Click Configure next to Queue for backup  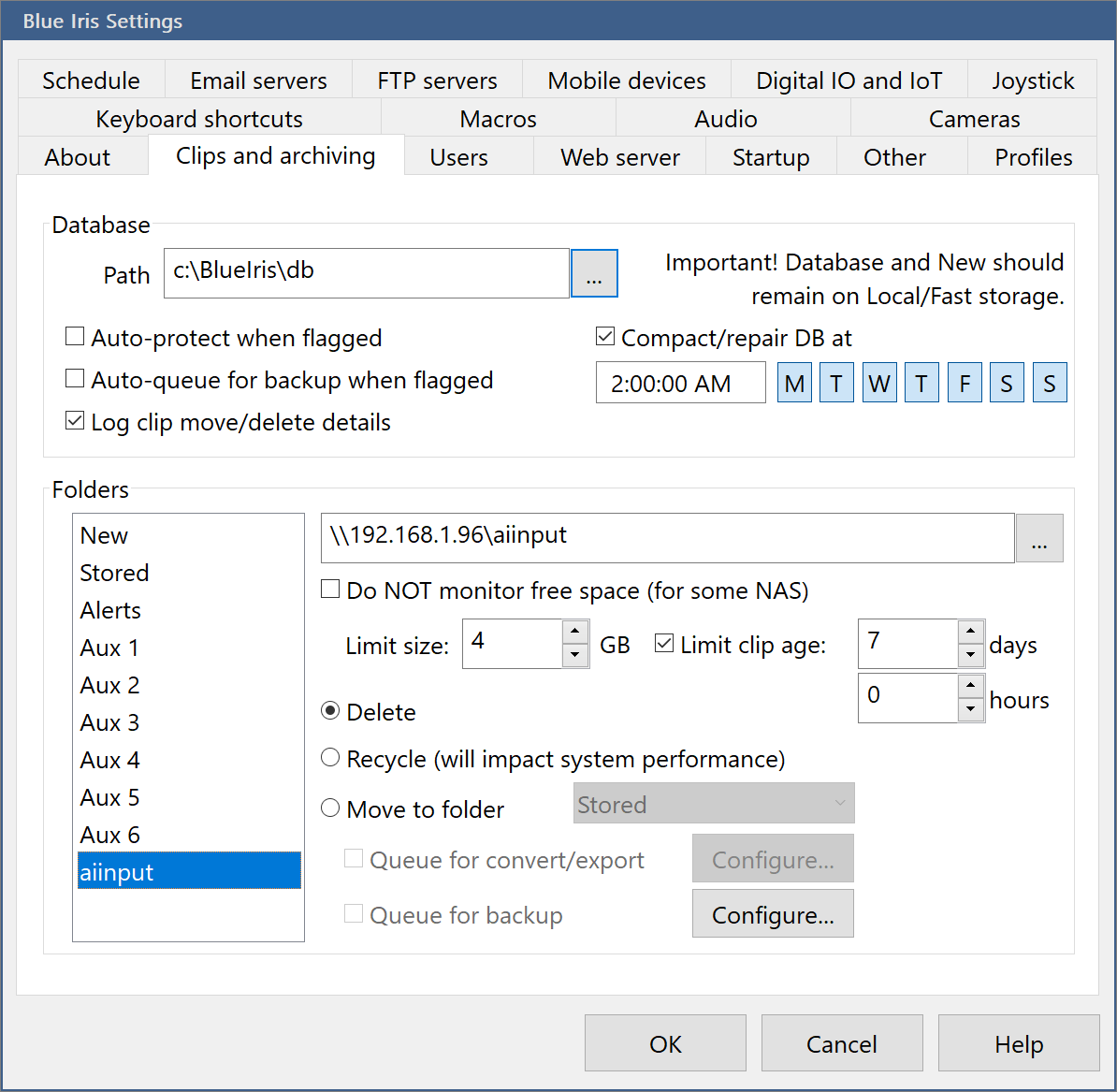tap(773, 914)
